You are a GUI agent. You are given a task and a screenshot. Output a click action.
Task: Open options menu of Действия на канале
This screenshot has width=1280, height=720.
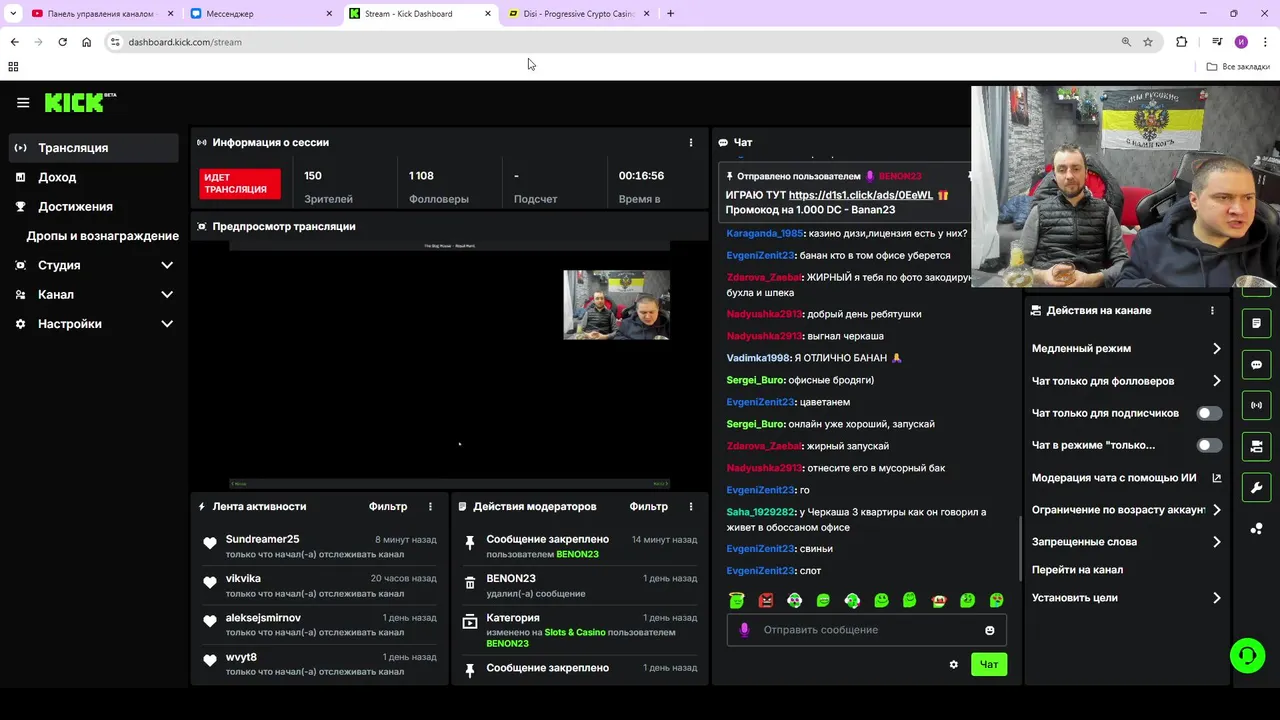click(1212, 310)
